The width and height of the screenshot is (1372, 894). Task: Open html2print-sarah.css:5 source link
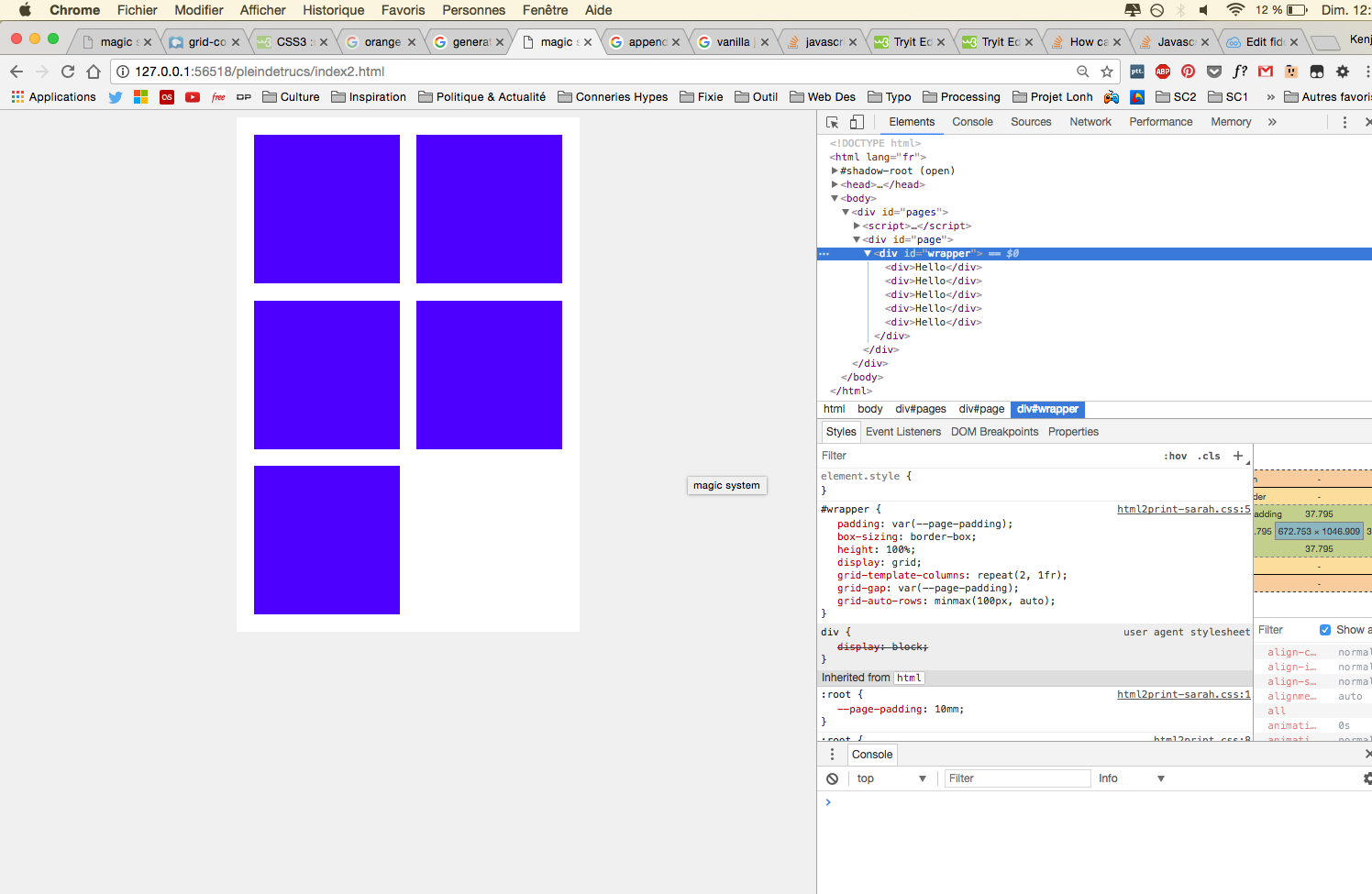[x=1183, y=510]
